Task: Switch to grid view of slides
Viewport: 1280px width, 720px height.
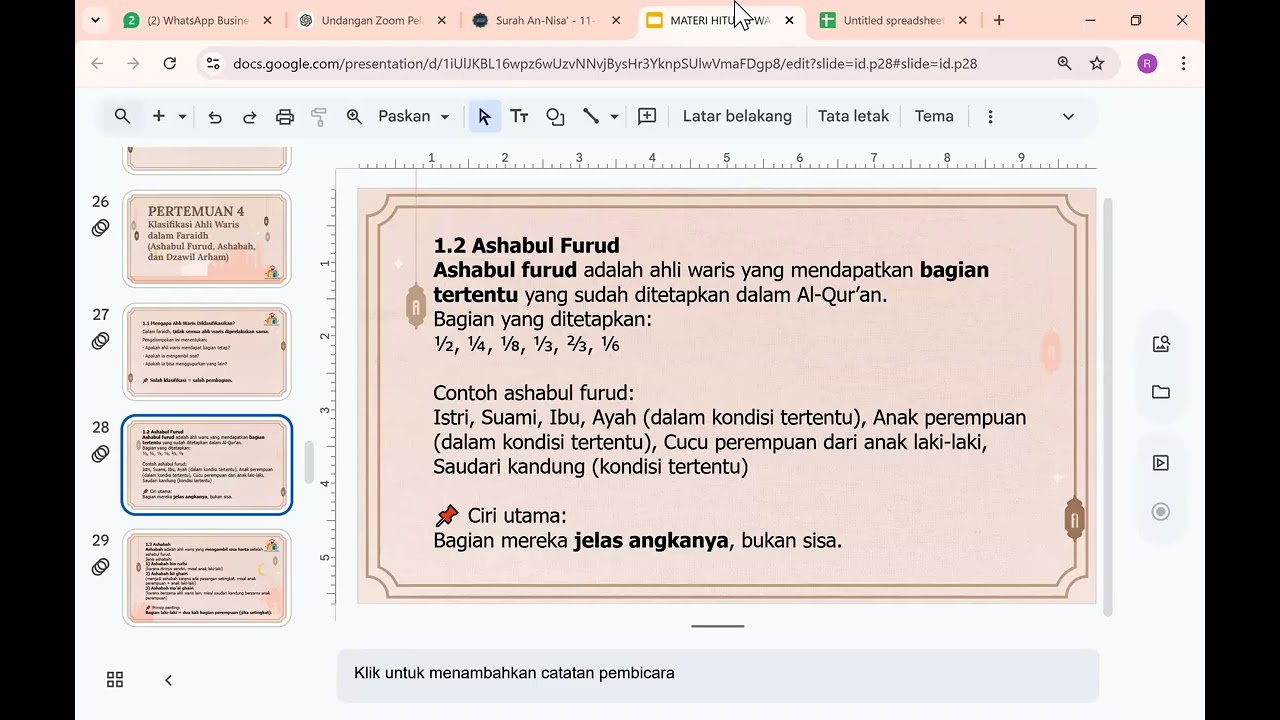Action: (115, 680)
